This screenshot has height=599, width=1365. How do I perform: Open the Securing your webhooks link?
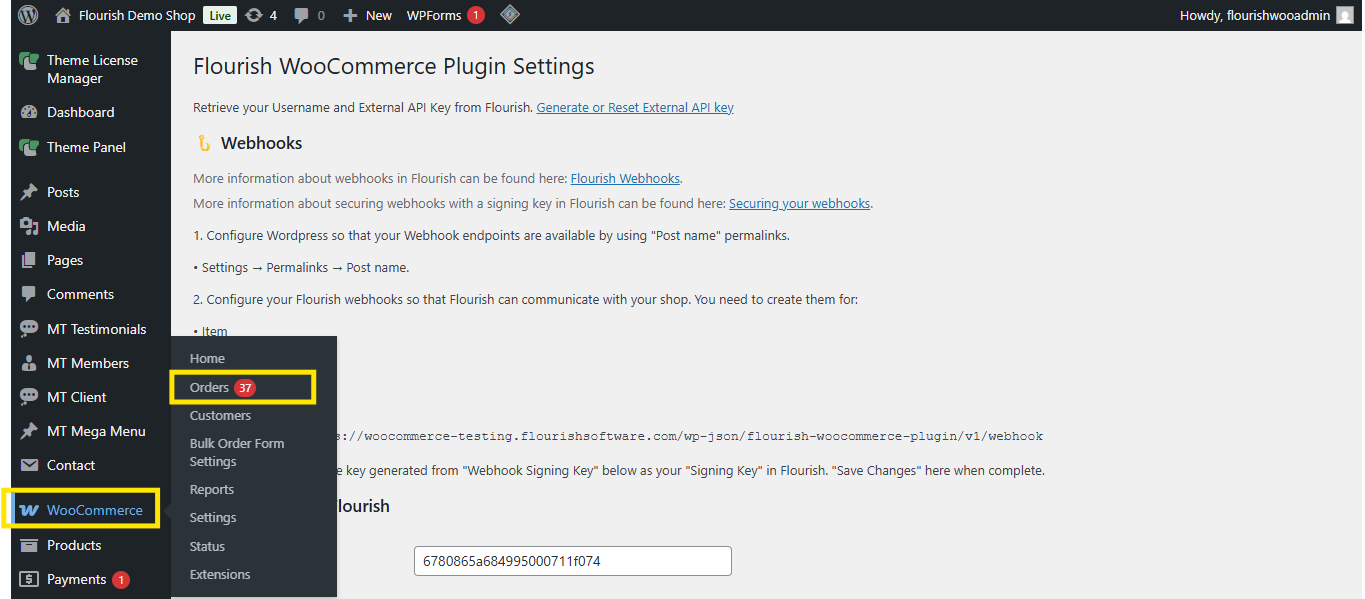click(799, 203)
